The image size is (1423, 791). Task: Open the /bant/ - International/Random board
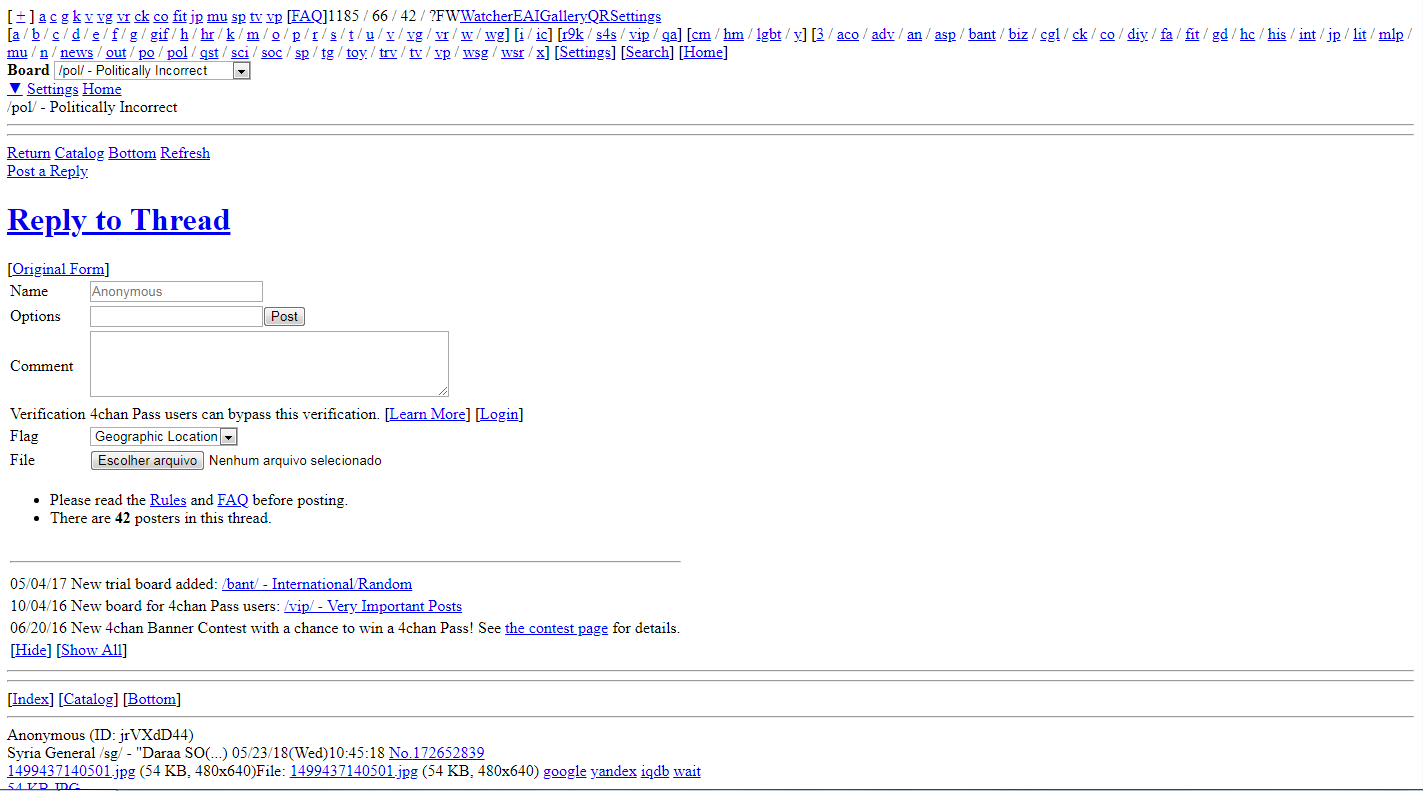coord(317,583)
